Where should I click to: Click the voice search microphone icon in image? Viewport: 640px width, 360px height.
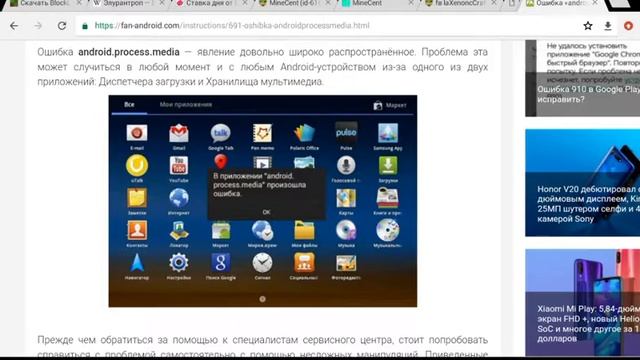(346, 165)
